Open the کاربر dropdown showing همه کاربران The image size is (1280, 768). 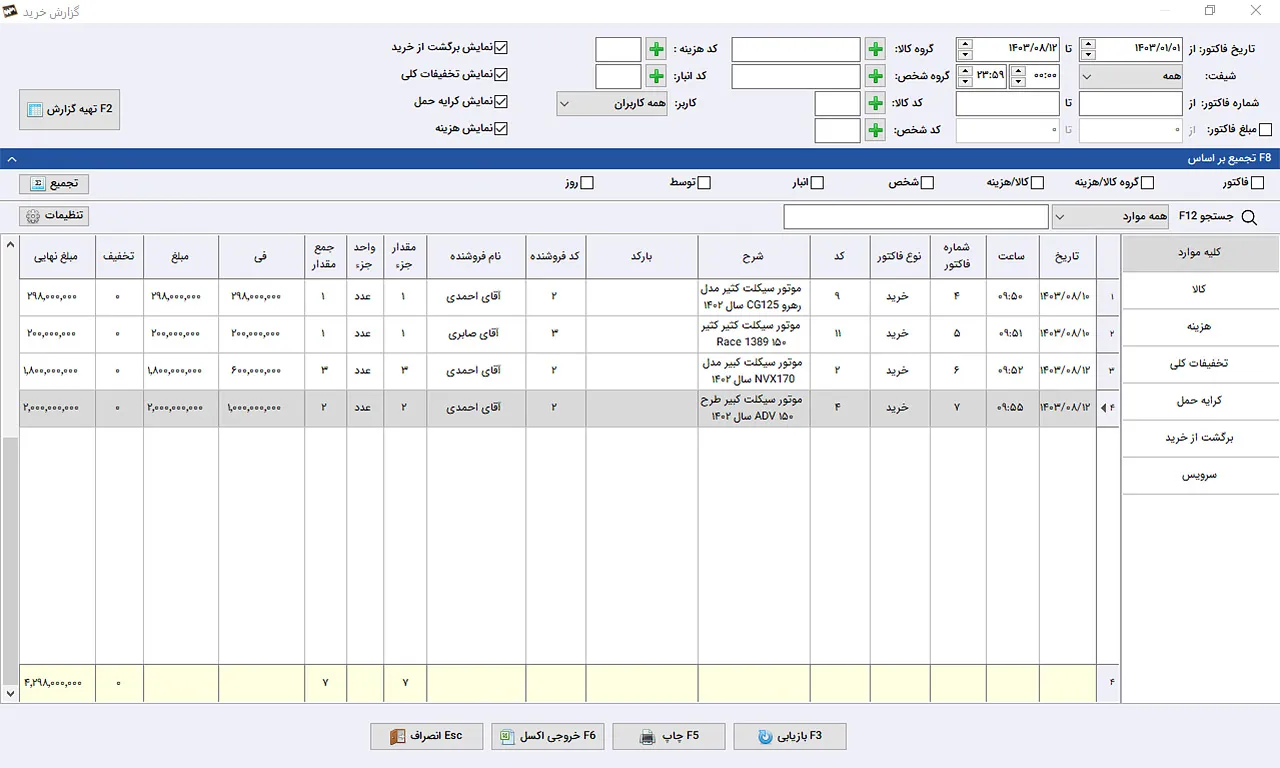[612, 103]
